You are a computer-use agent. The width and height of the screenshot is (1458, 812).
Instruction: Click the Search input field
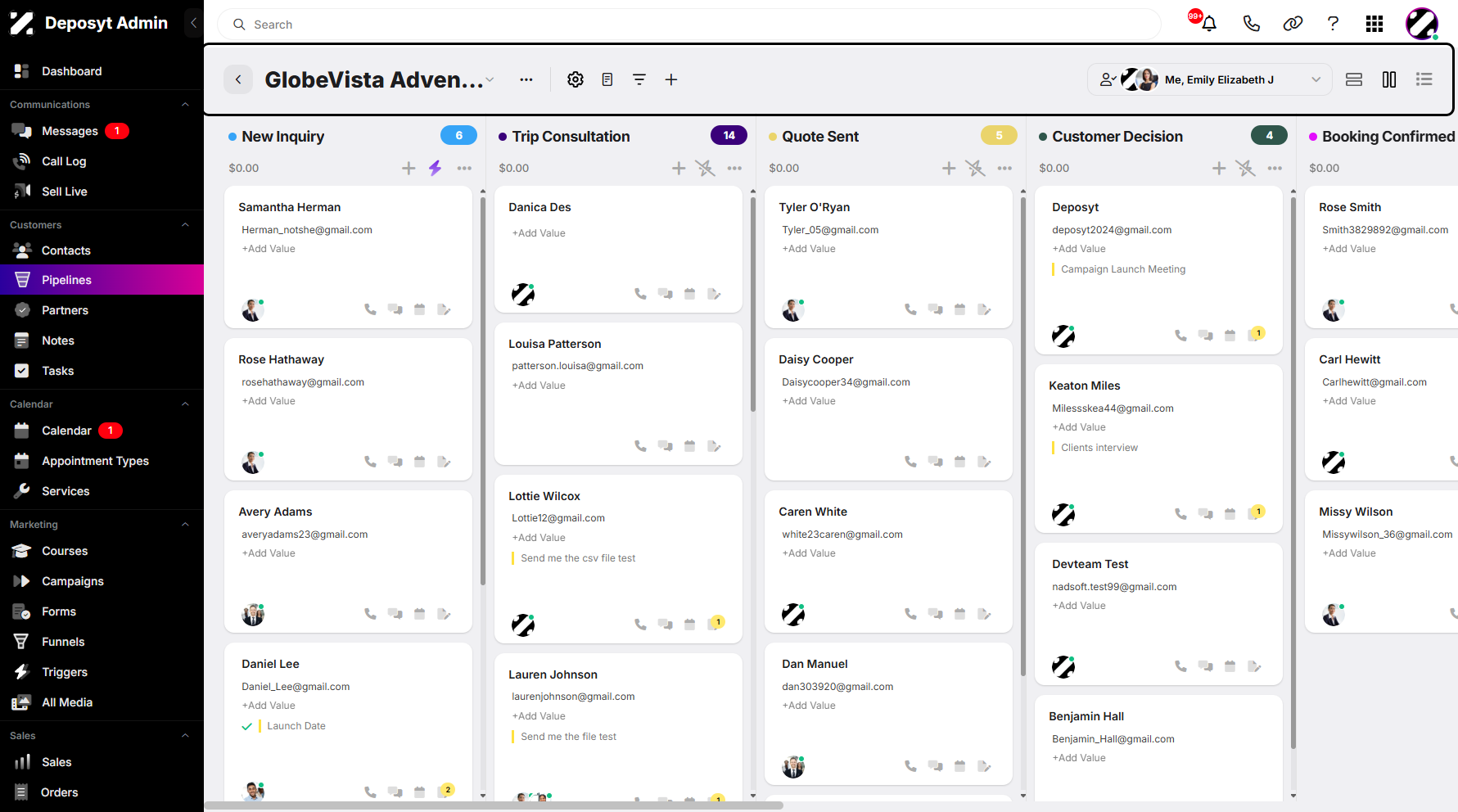click(688, 25)
